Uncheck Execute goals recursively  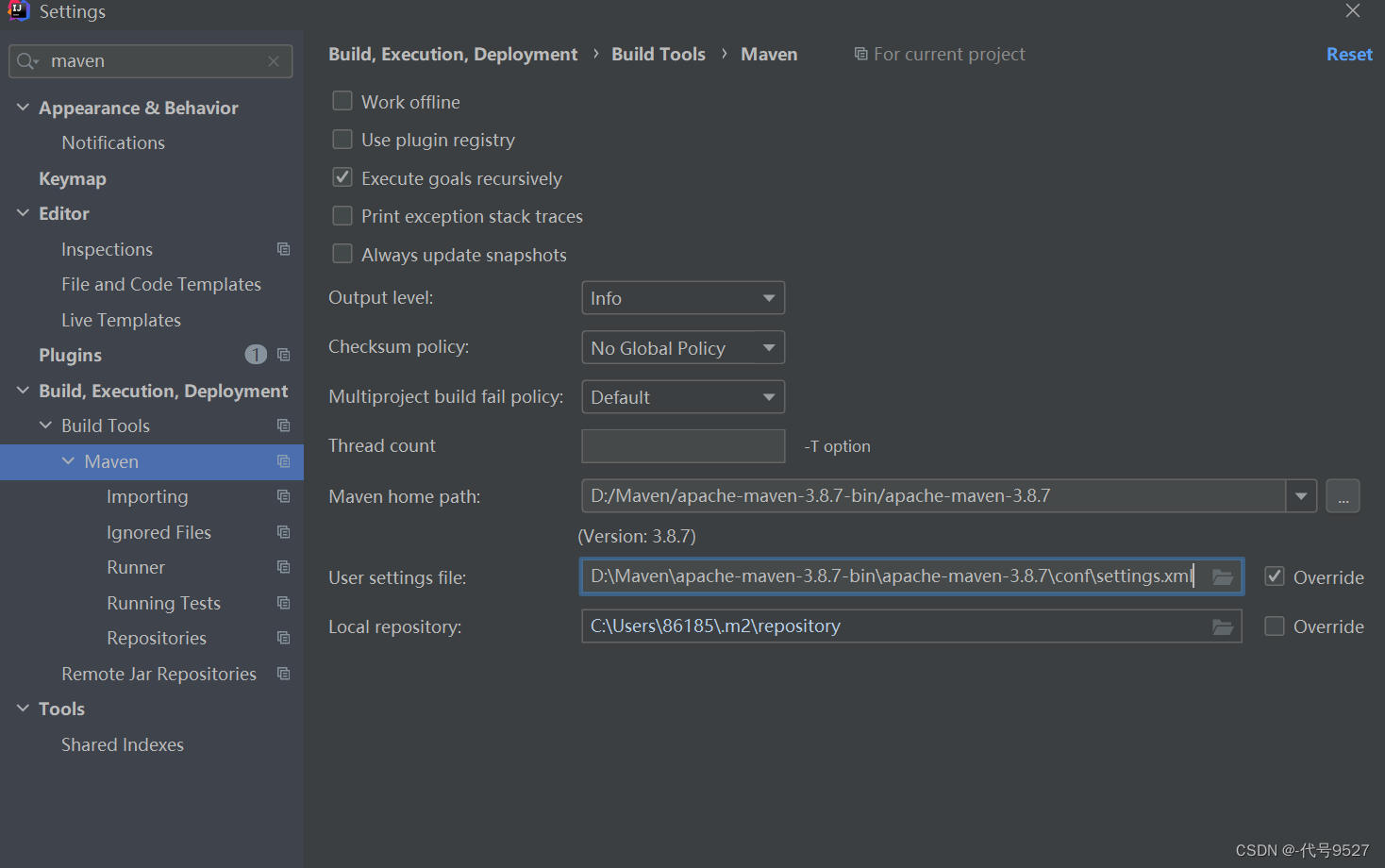coord(342,177)
